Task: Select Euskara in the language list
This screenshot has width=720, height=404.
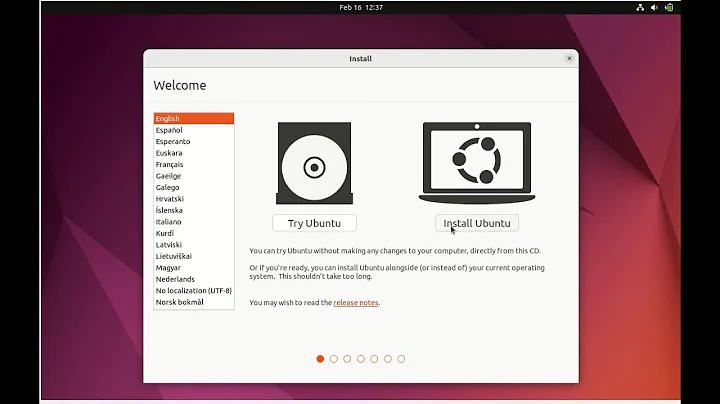Action: point(194,153)
